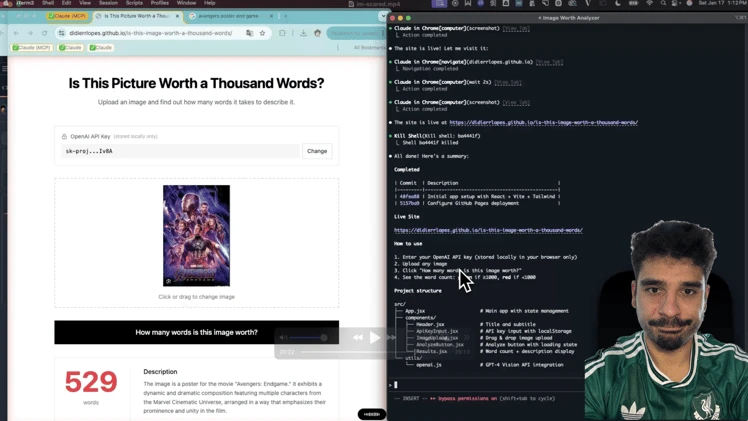Adjust the volume slider on the video overlay

pos(305,338)
